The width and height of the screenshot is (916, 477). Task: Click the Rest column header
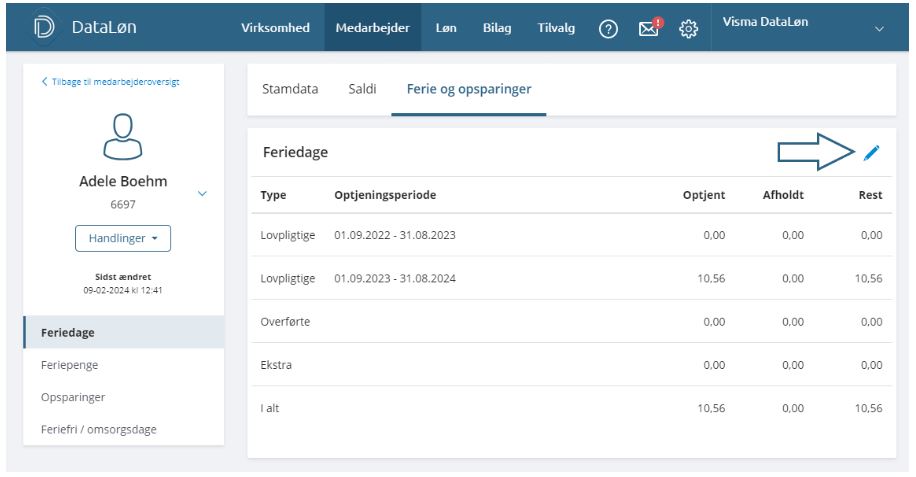[x=870, y=195]
